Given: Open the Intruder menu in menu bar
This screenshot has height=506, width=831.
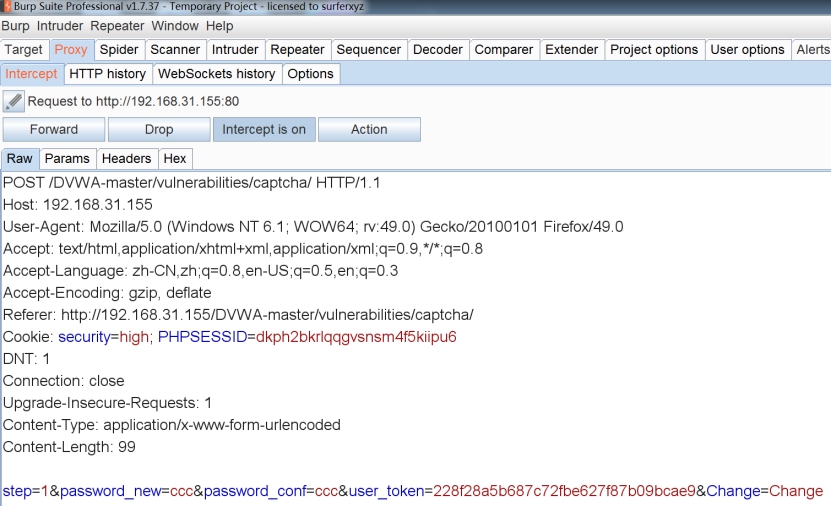Looking at the screenshot, I should [60, 26].
